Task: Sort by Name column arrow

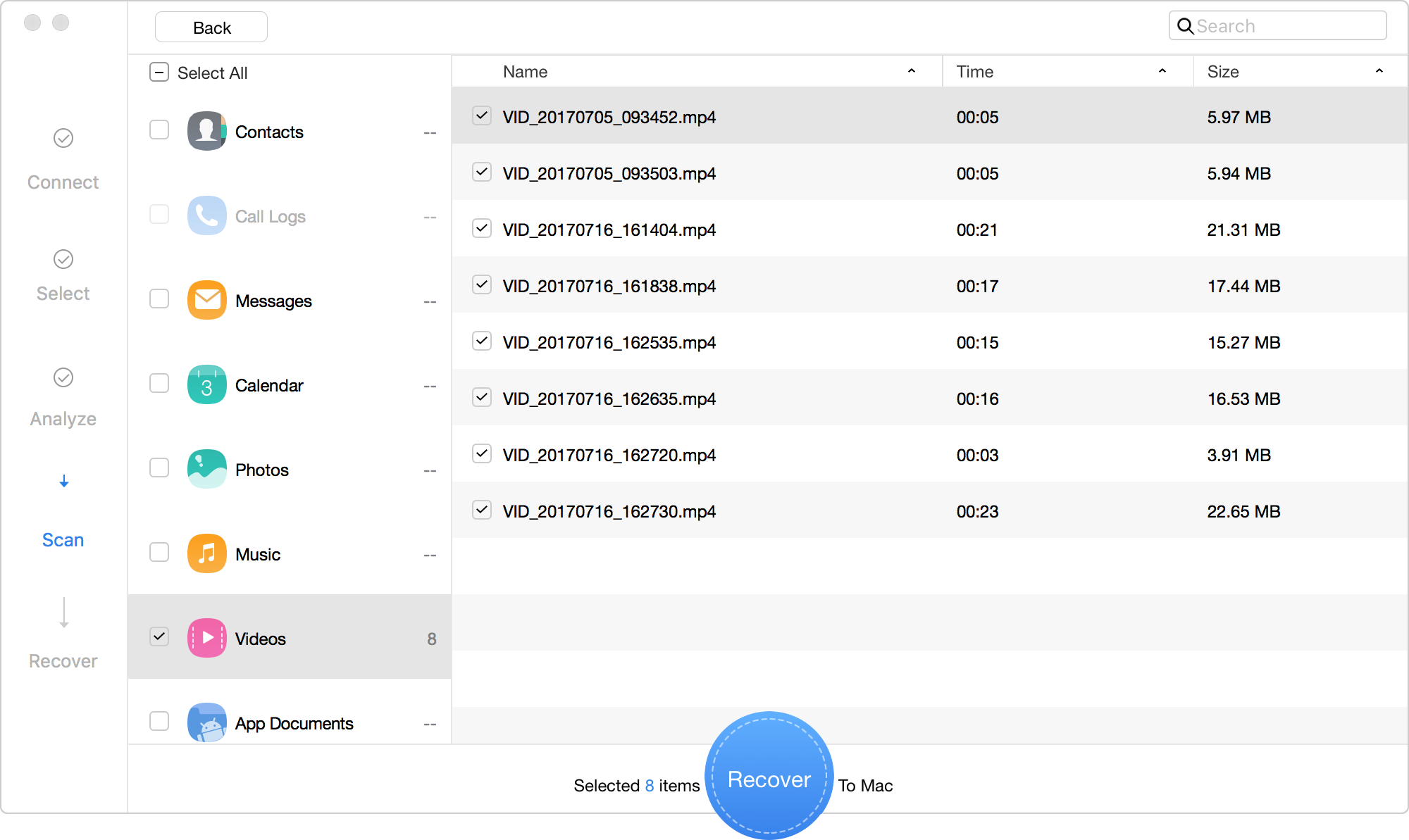Action: point(912,71)
